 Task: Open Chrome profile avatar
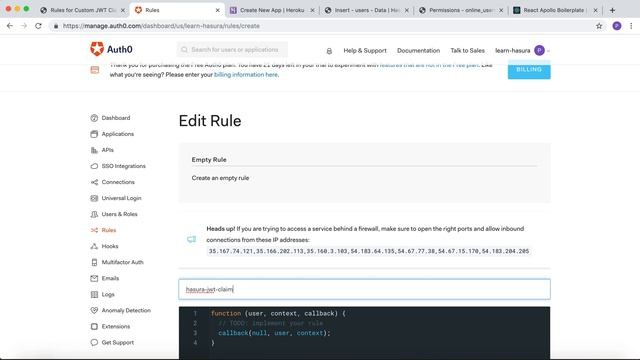pyautogui.click(x=617, y=26)
